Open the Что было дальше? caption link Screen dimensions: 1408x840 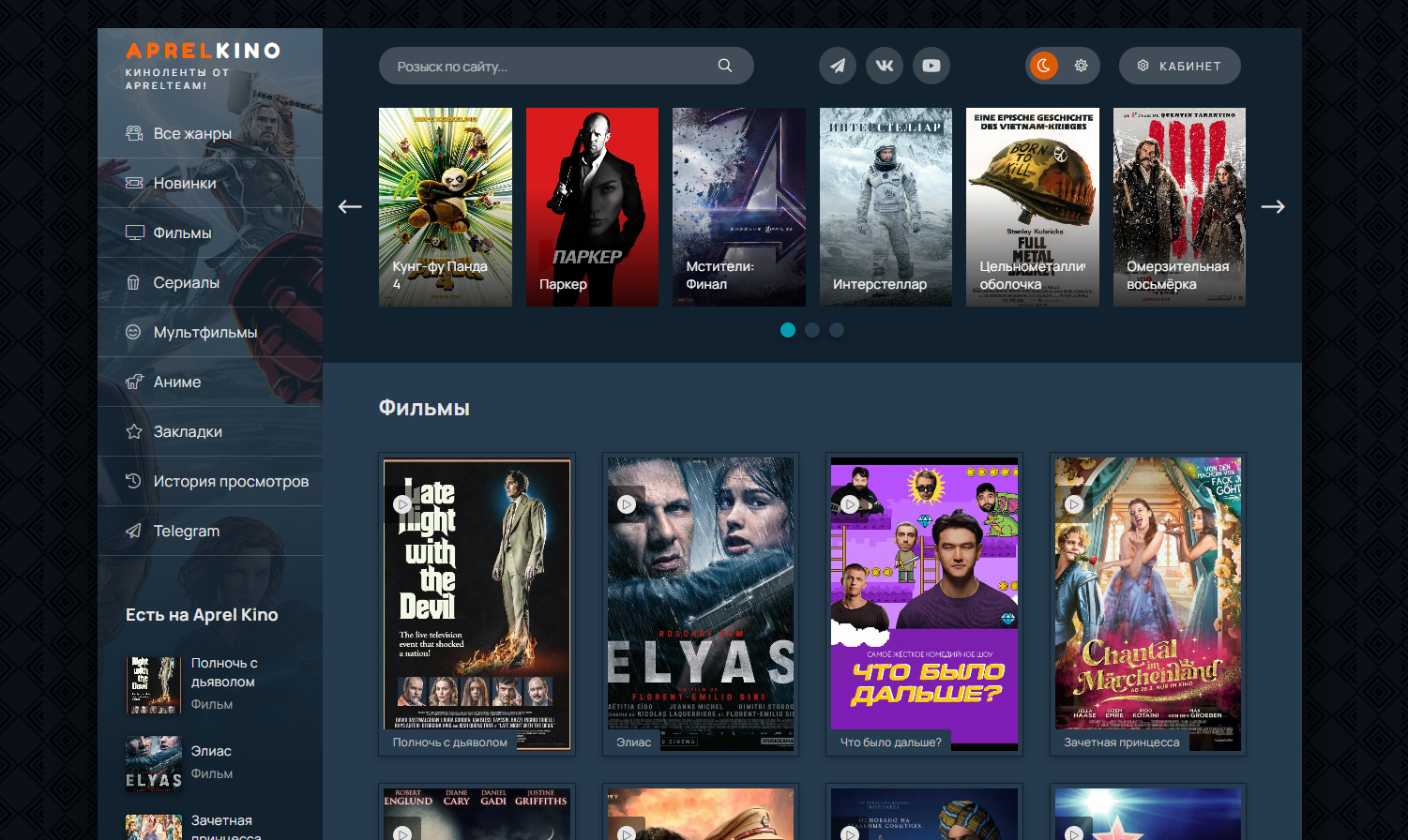click(x=891, y=742)
